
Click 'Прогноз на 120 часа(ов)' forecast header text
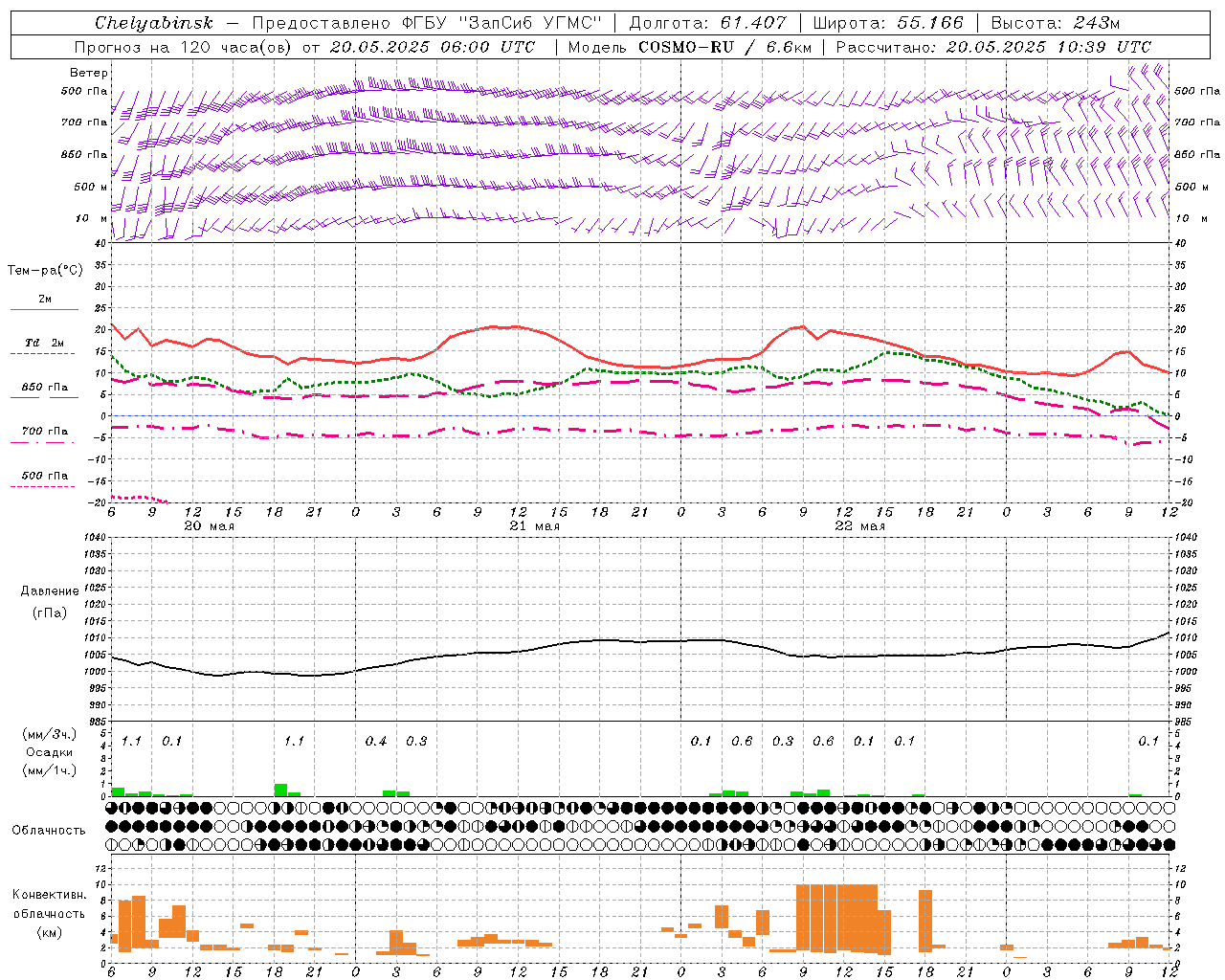(184, 47)
